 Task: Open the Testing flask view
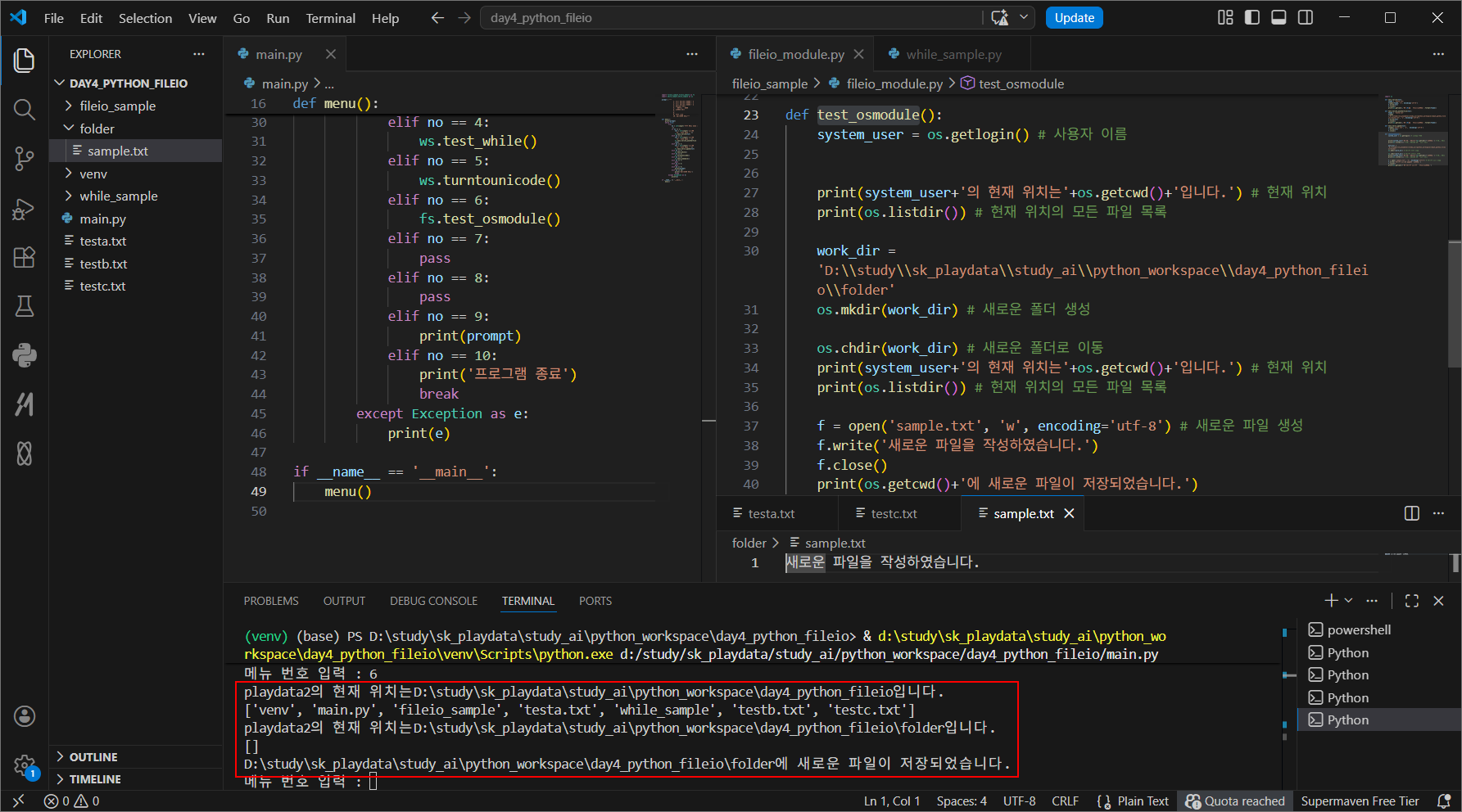(25, 306)
